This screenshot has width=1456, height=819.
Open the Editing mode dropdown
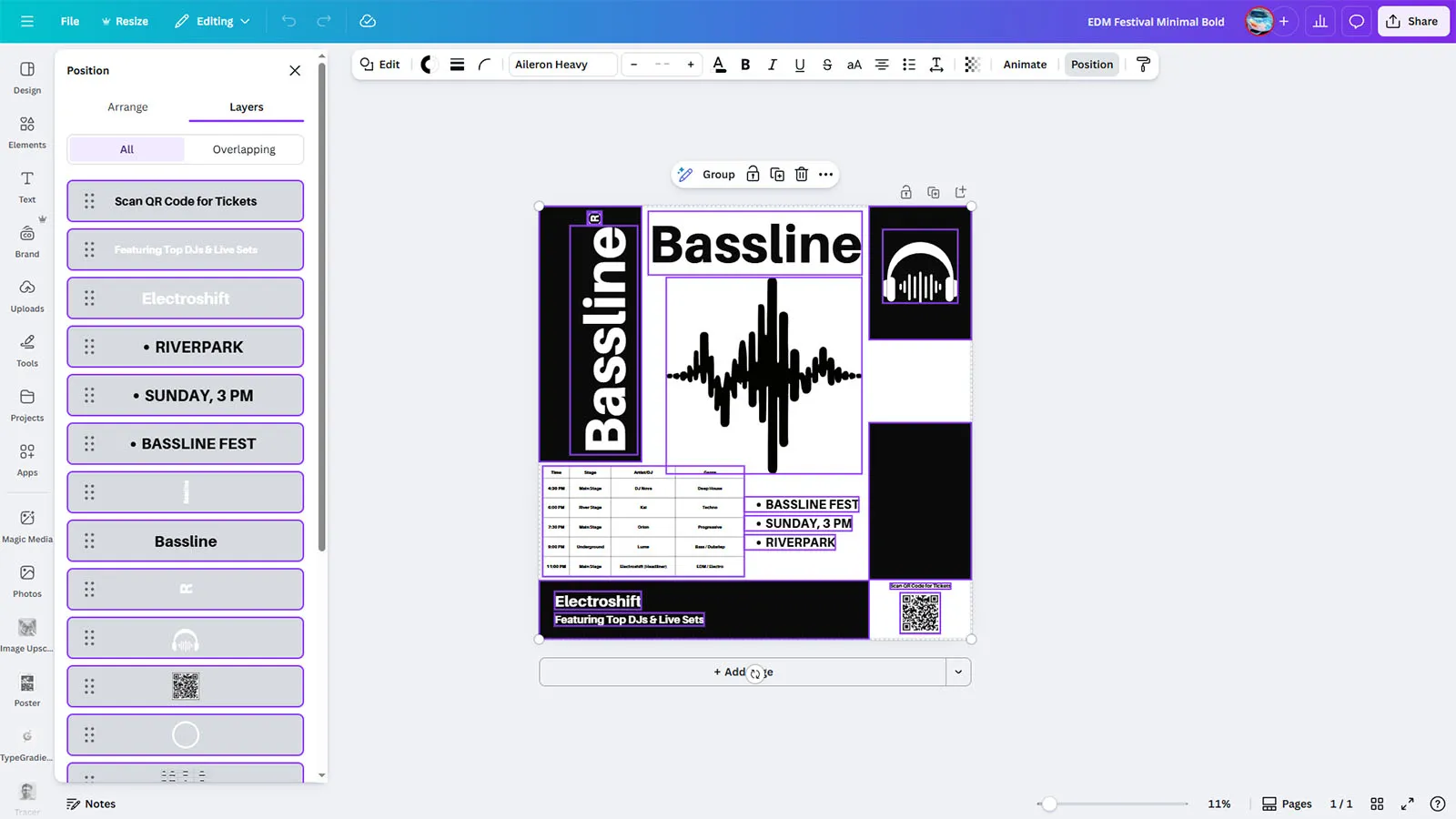tap(212, 22)
